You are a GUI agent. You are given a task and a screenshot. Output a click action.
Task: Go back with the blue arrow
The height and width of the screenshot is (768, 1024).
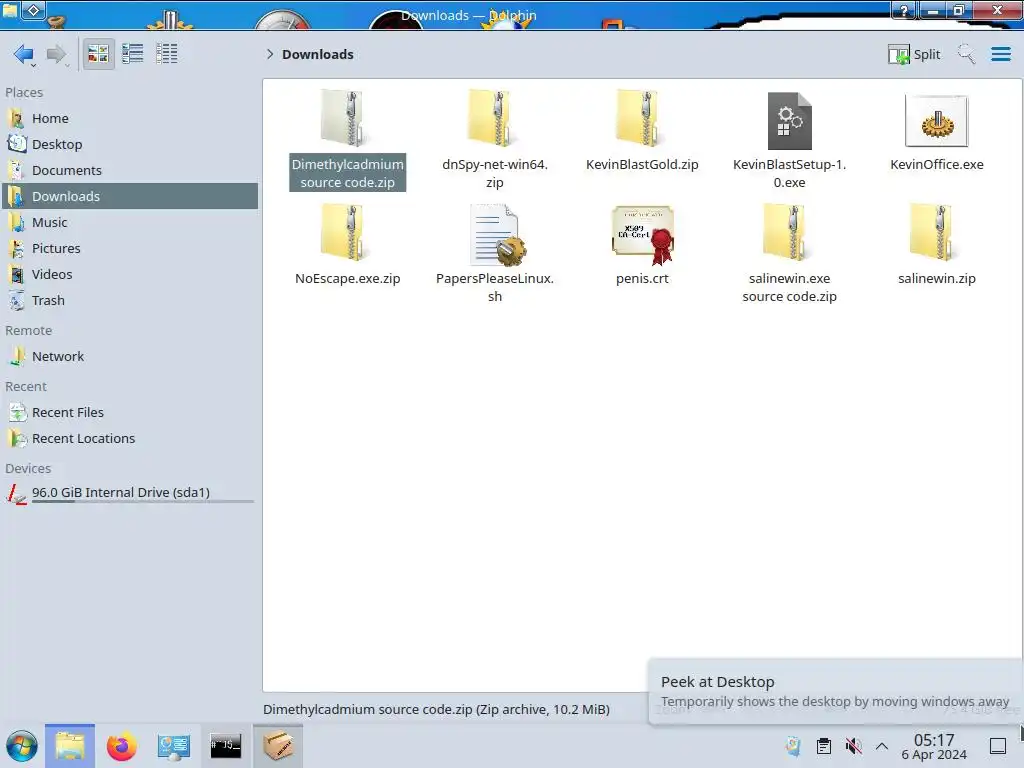click(24, 54)
